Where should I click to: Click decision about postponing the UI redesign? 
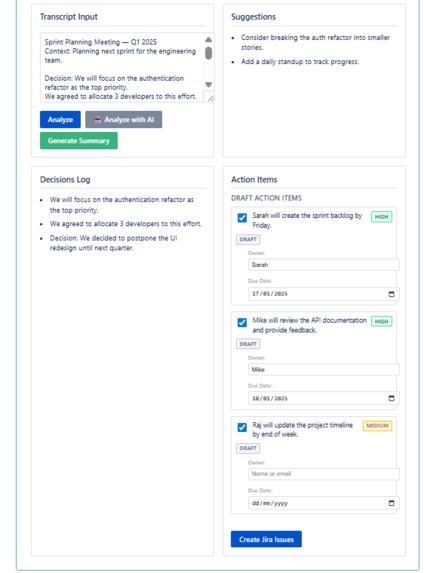click(113, 243)
